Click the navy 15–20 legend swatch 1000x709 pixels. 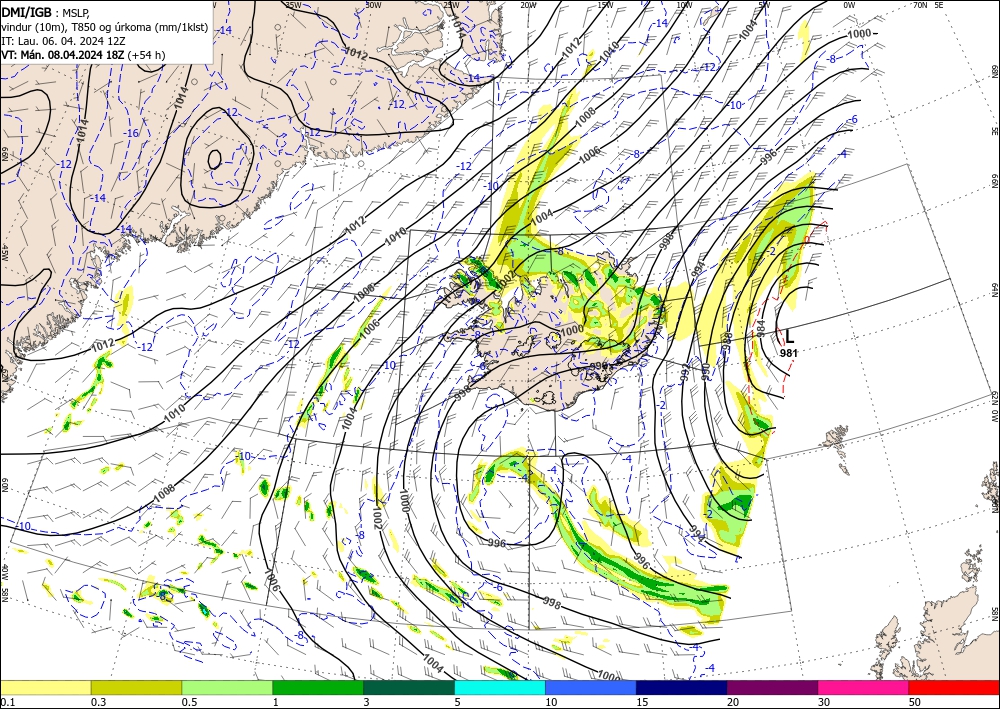click(682, 687)
